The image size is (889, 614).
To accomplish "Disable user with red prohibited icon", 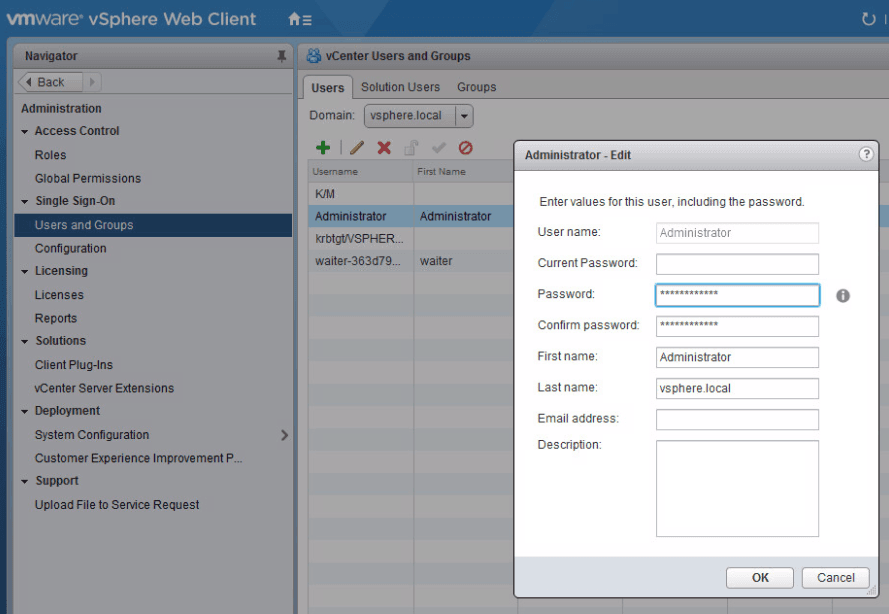I will 465,148.
